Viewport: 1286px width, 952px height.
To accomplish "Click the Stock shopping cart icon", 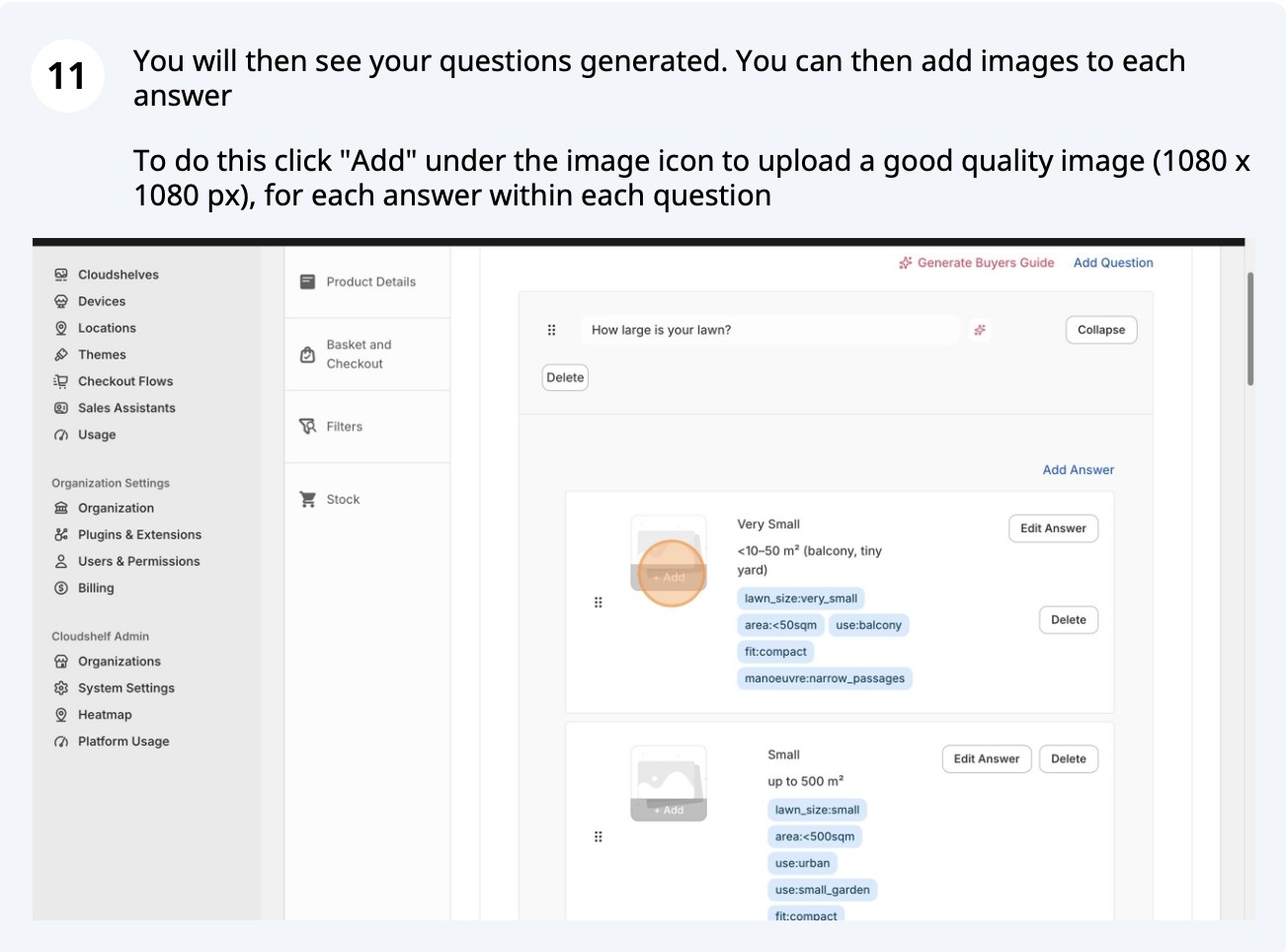I will pyautogui.click(x=308, y=500).
